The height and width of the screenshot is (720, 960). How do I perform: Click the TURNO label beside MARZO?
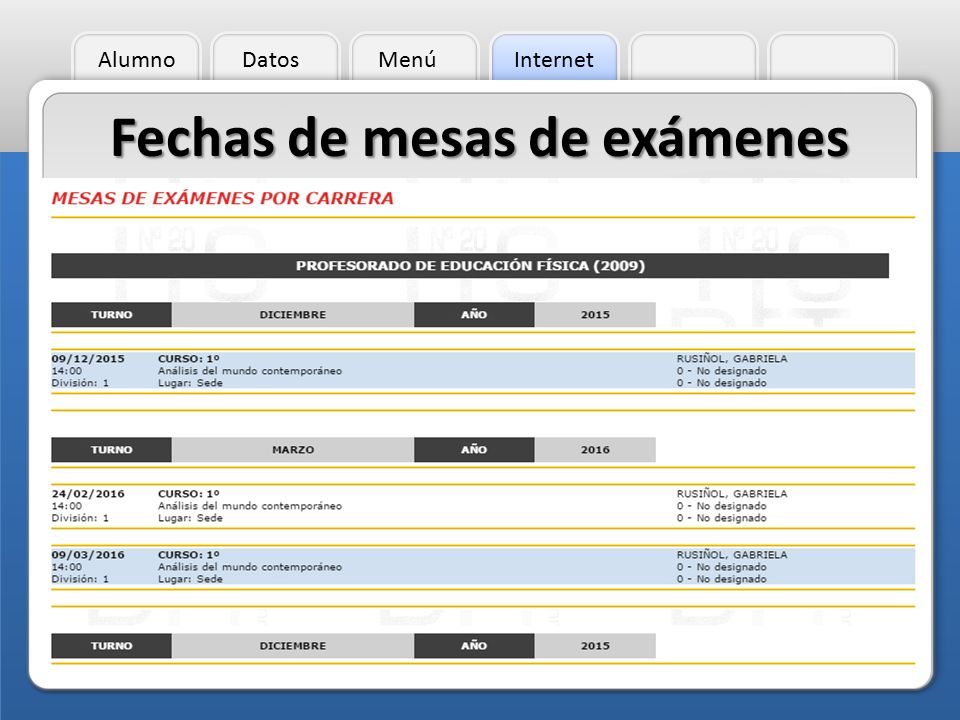click(111, 449)
